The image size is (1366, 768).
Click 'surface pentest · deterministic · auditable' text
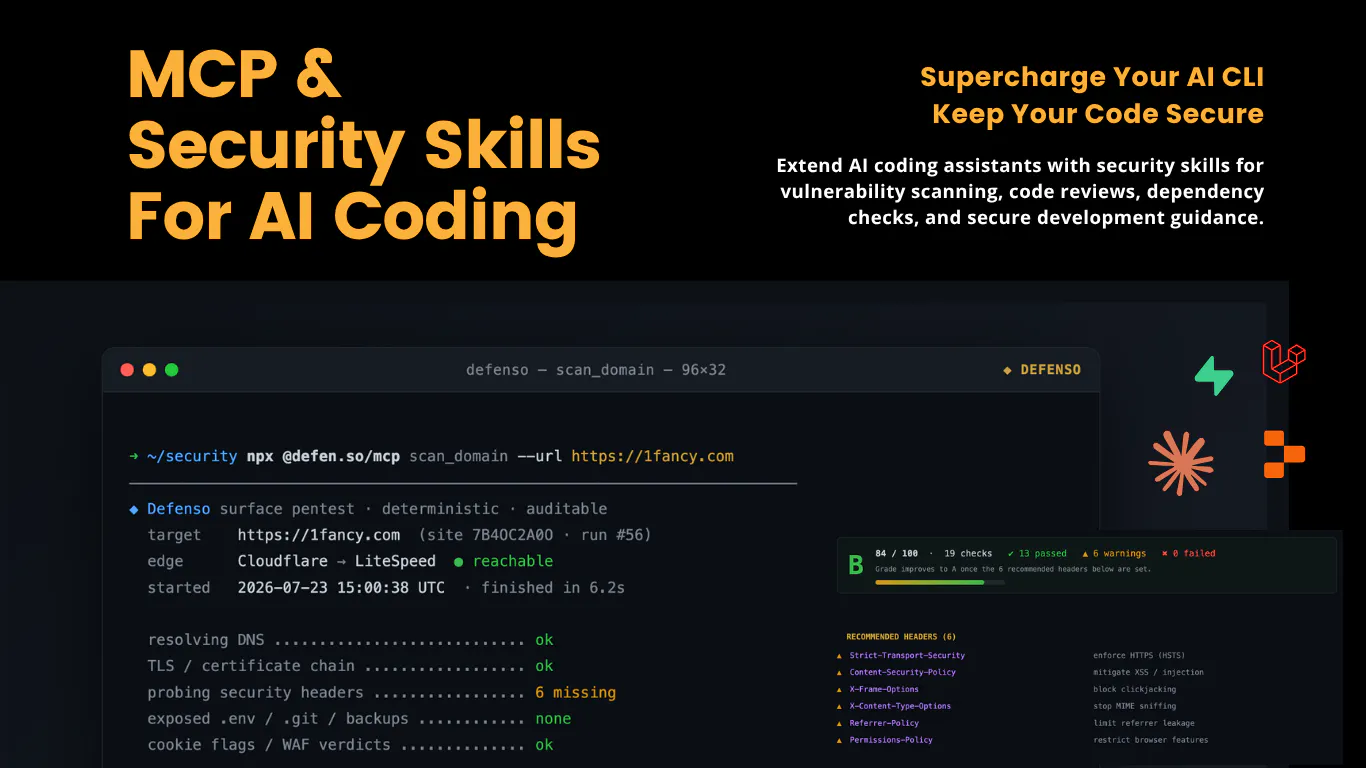[x=413, y=509]
